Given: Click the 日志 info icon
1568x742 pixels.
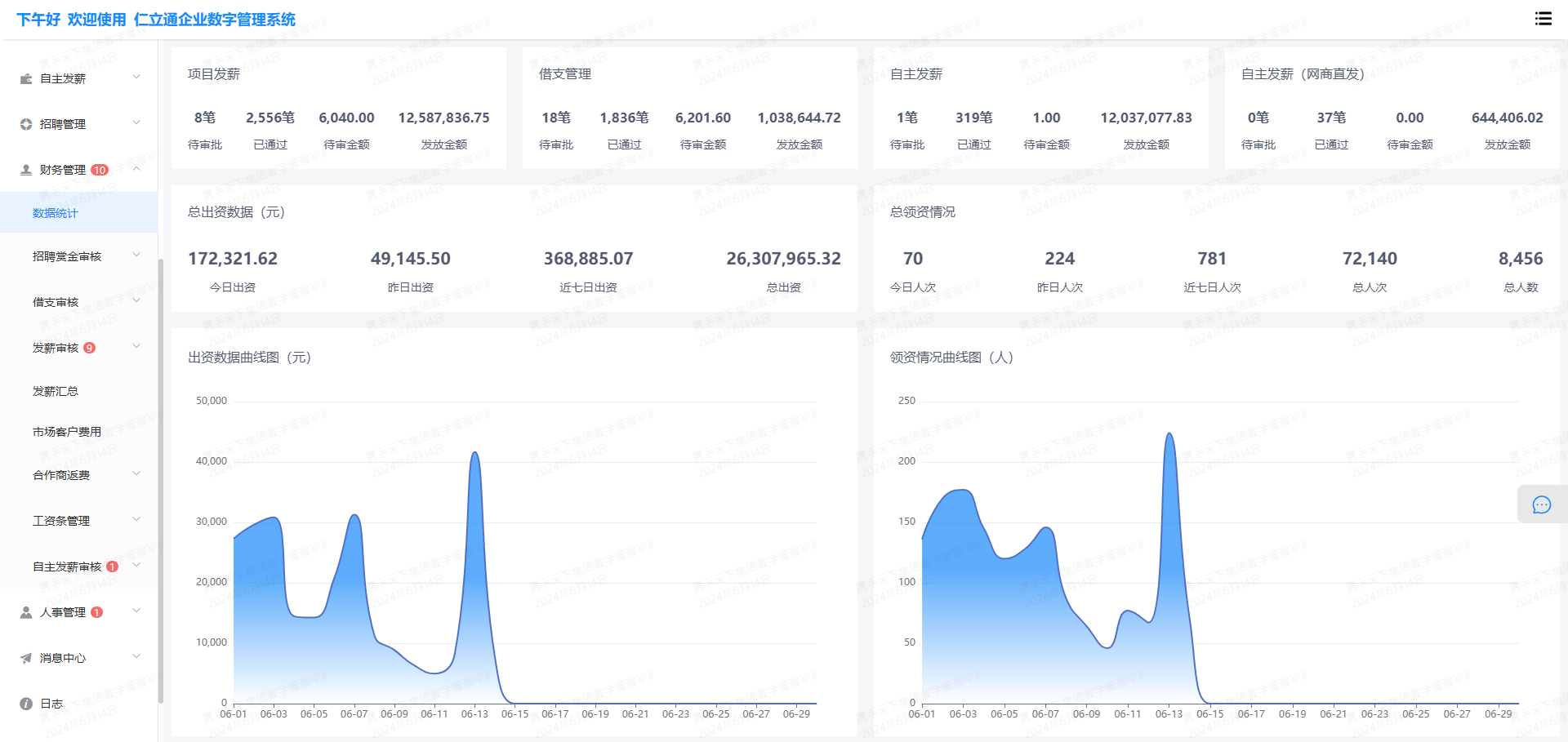Looking at the screenshot, I should [x=26, y=704].
